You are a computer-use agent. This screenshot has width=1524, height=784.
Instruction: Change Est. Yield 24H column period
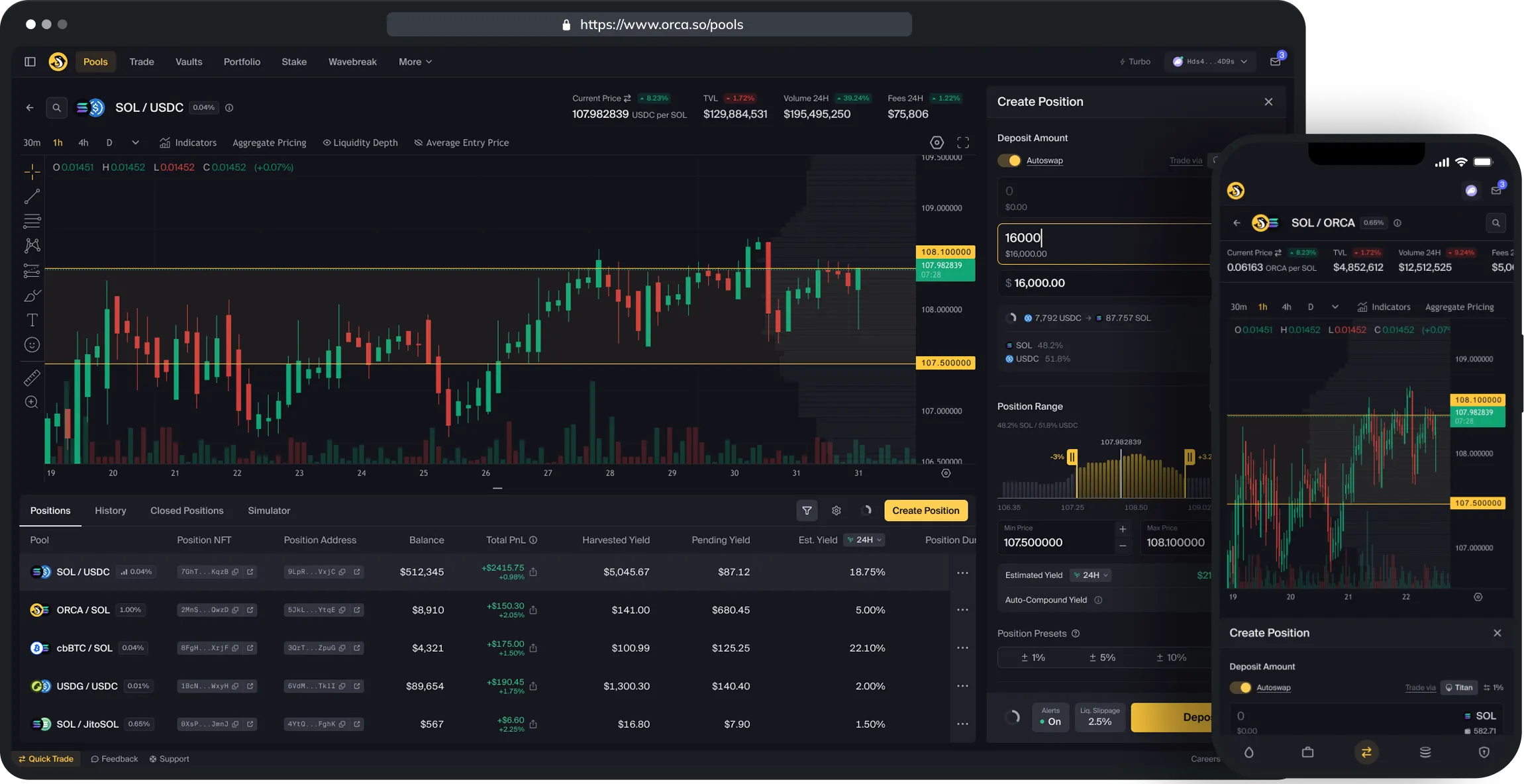[864, 540]
